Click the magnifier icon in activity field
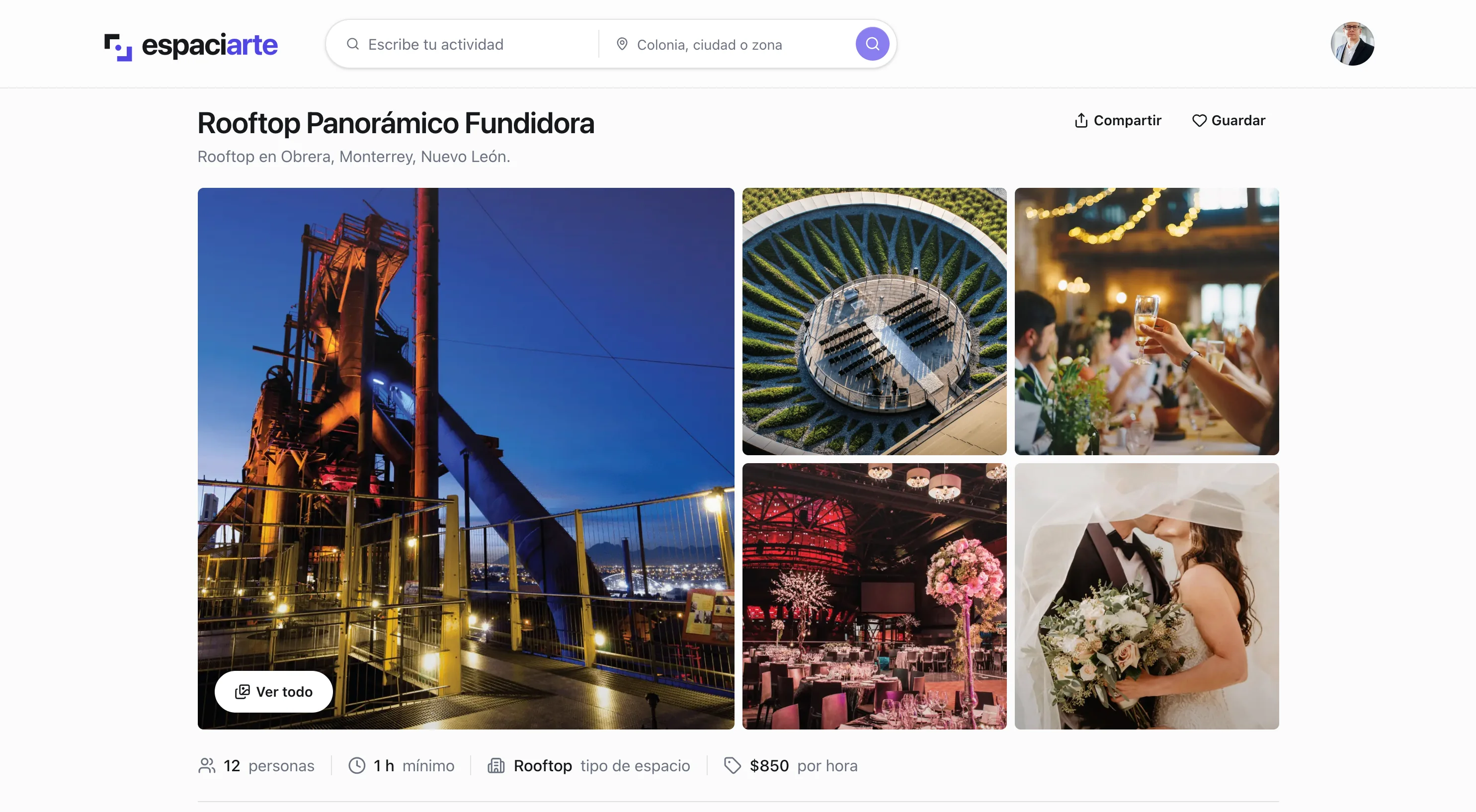Screen dimensions: 1476x812 click(353, 44)
